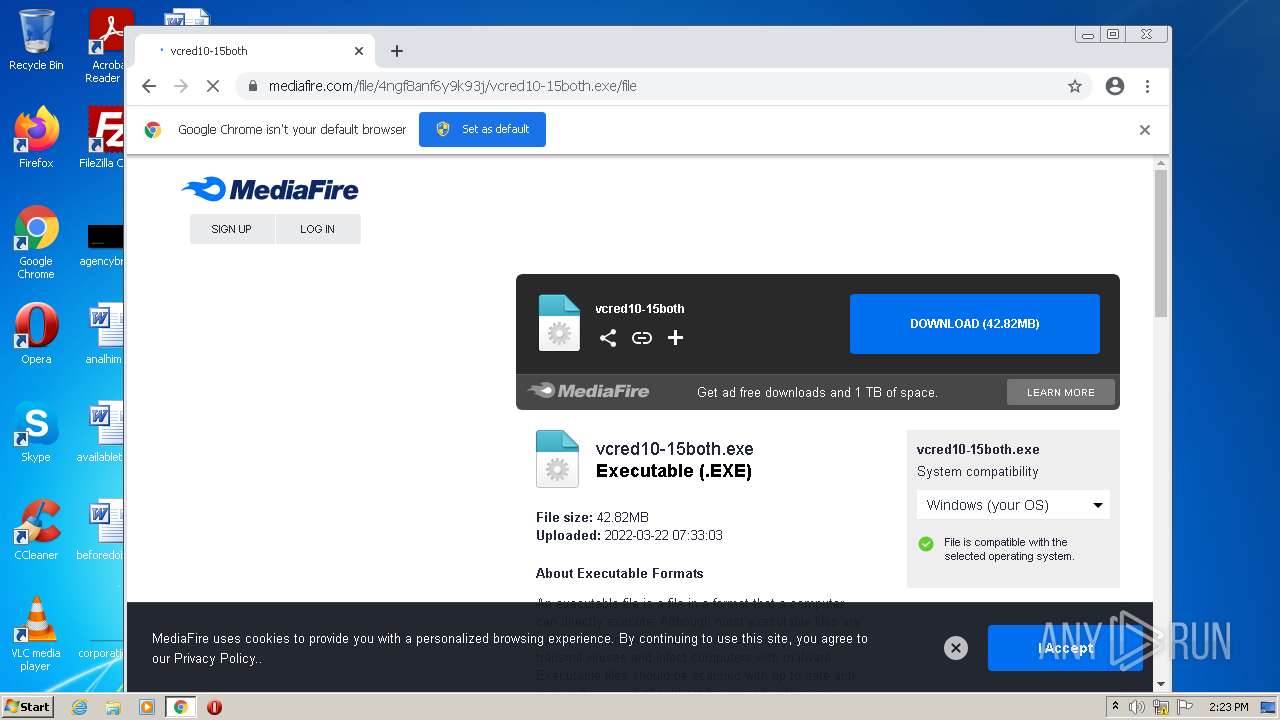Open Internet Explorer from the taskbar
The image size is (1280, 720).
tap(80, 707)
